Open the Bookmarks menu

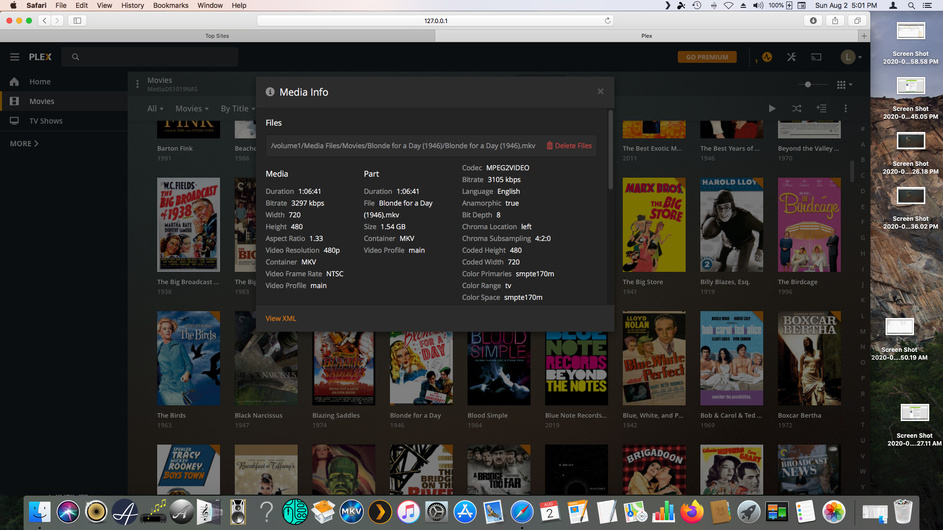coord(170,5)
